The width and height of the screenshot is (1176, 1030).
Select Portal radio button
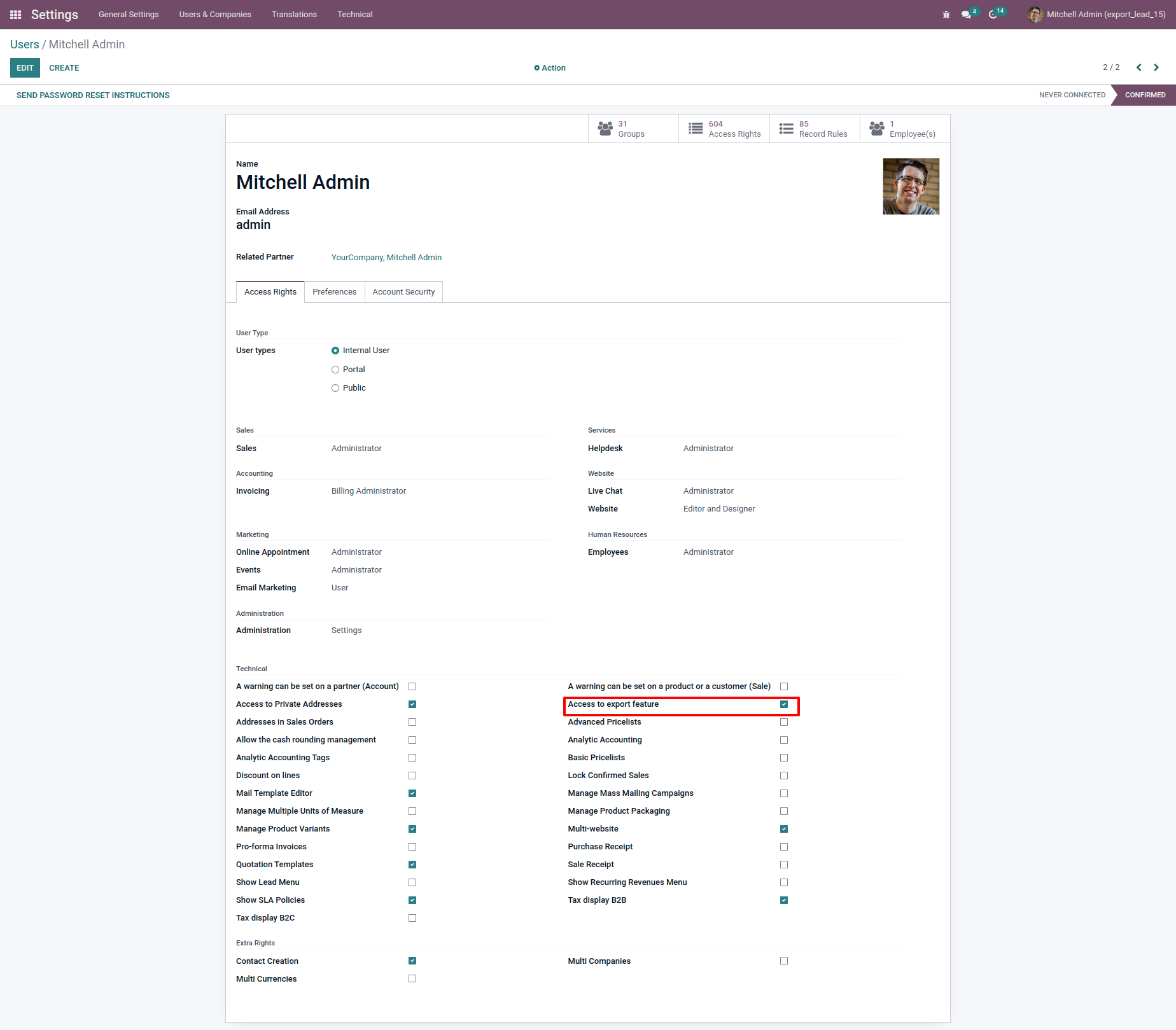click(335, 370)
